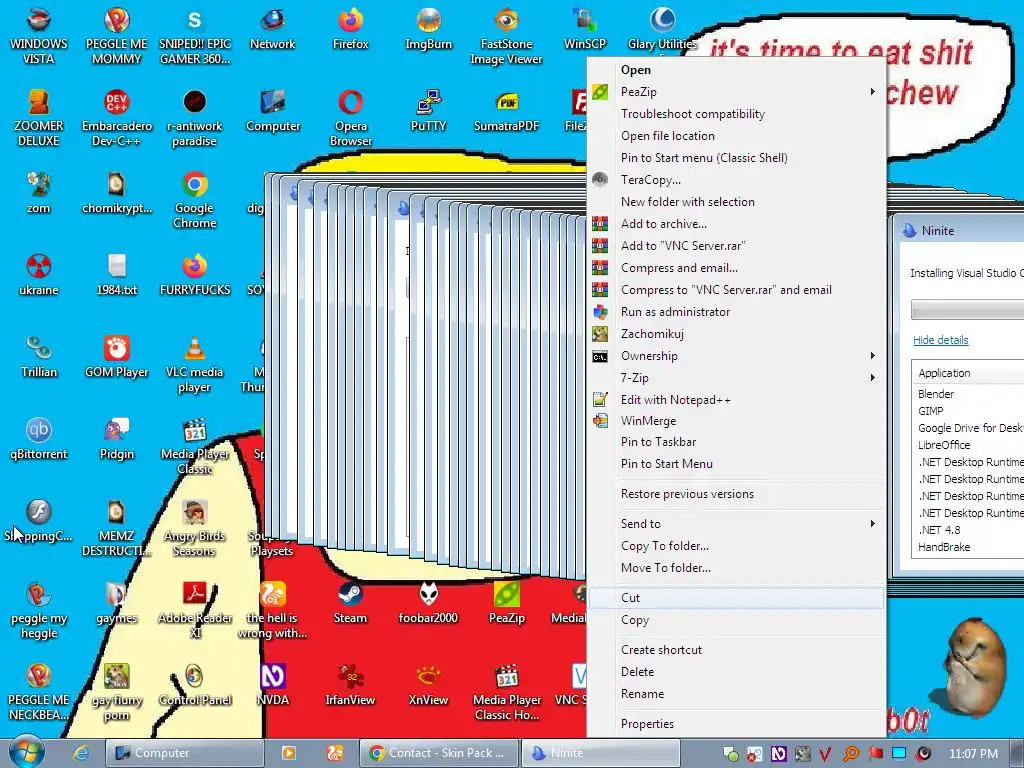
Task: Open the PuTTY desktop shortcut
Action: 428,112
